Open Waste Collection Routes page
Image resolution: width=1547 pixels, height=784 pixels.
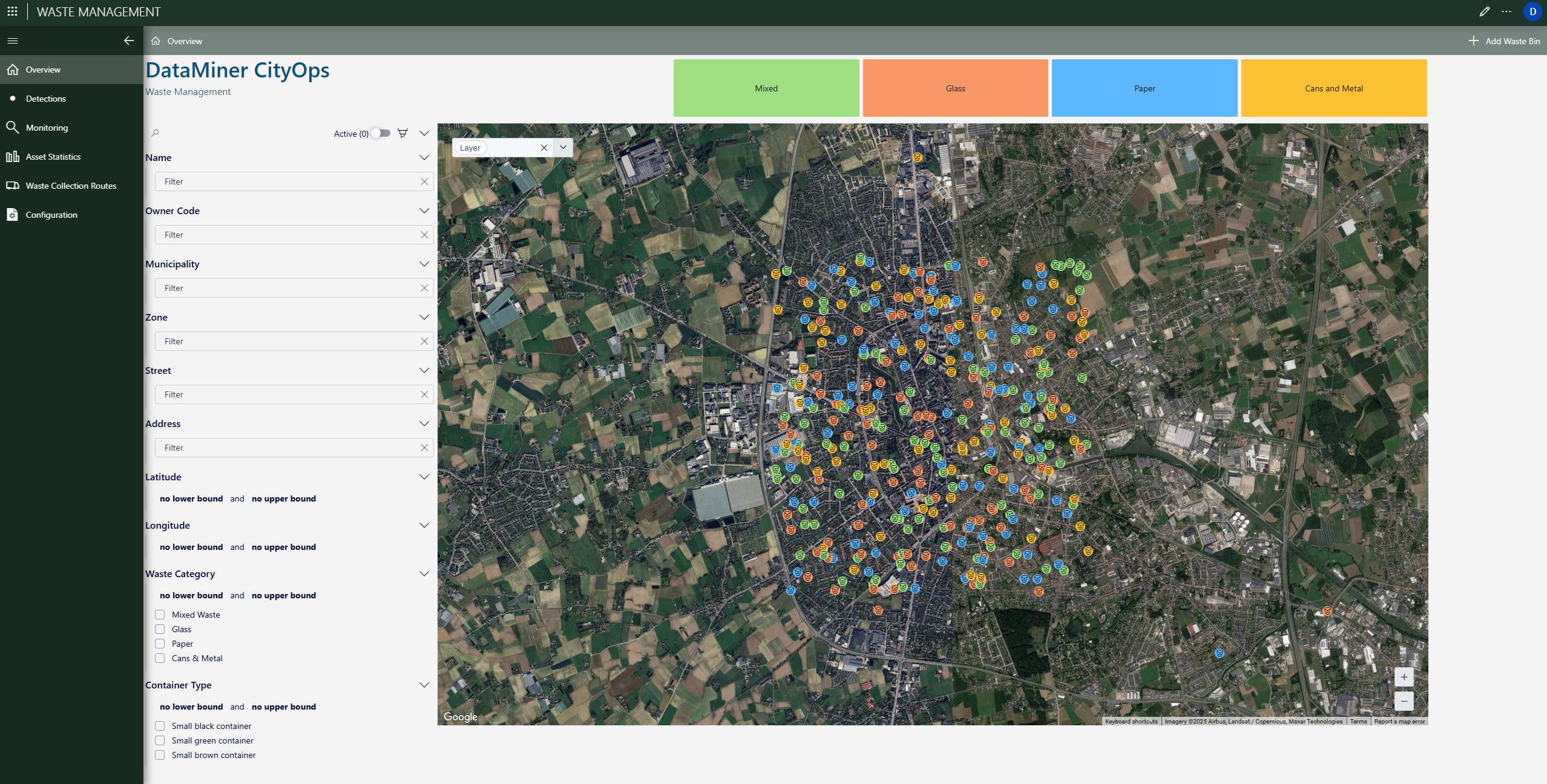coord(71,186)
